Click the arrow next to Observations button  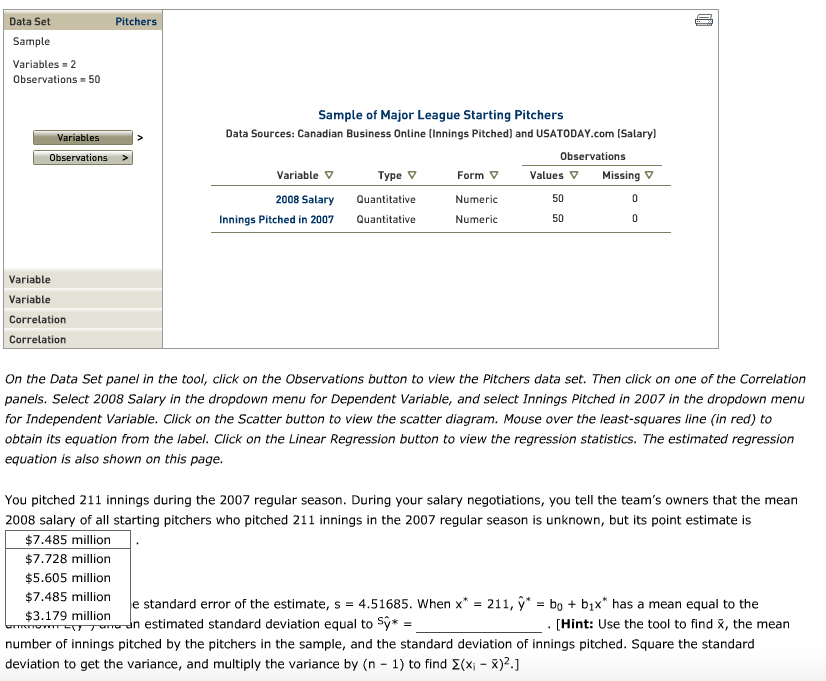124,157
